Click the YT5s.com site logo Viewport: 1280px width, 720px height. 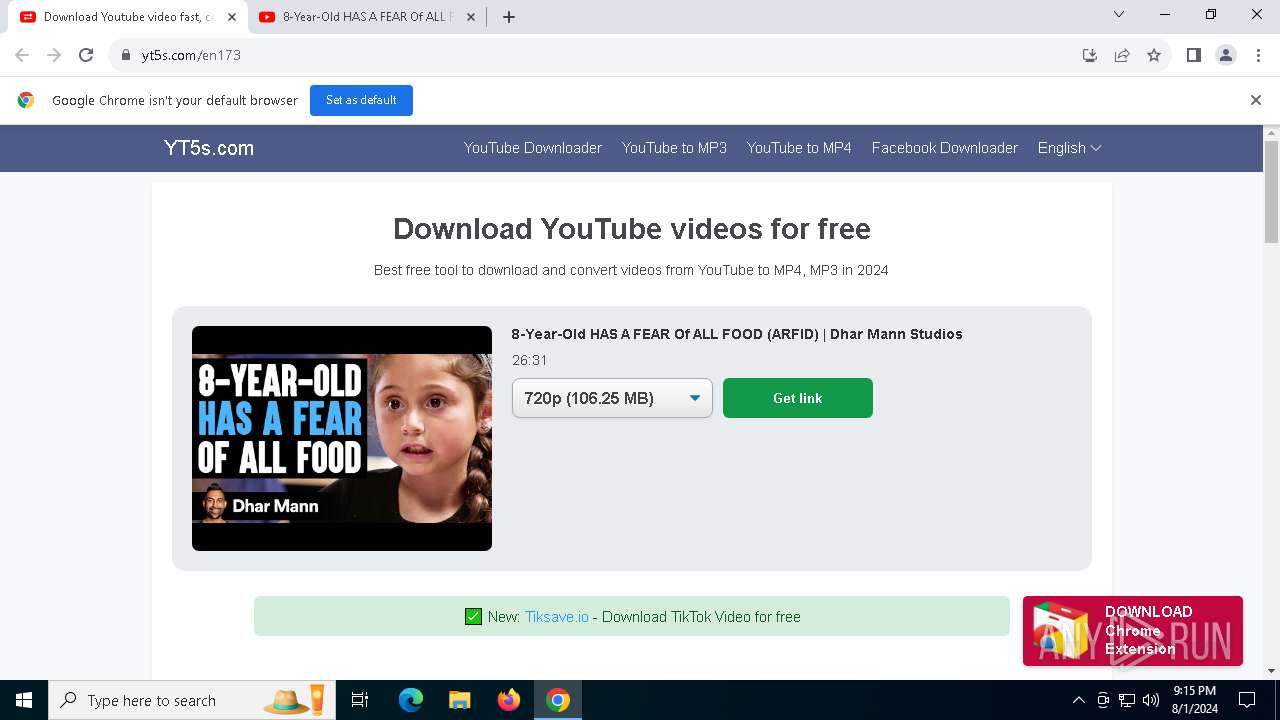(209, 148)
